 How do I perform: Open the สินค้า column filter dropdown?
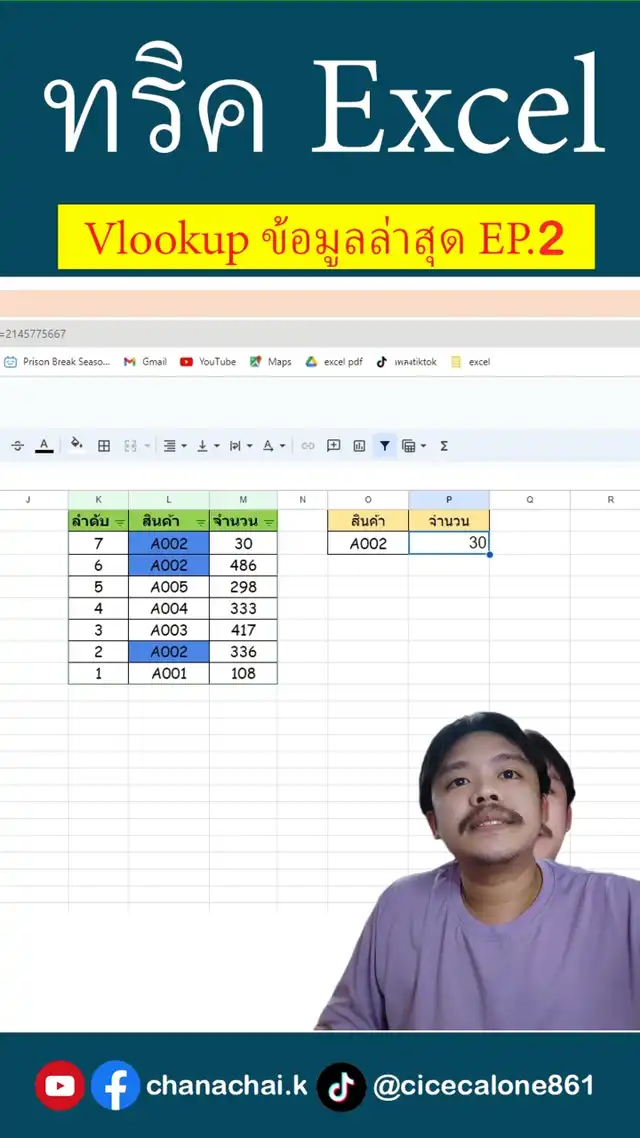[201, 522]
